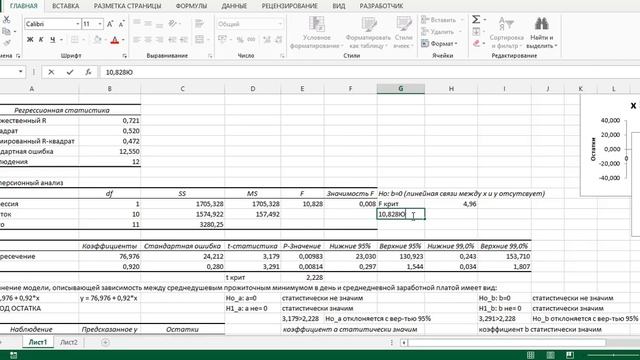Expand the font color dropdown arrow
This screenshot has height=360, width=640.
[x=123, y=40]
